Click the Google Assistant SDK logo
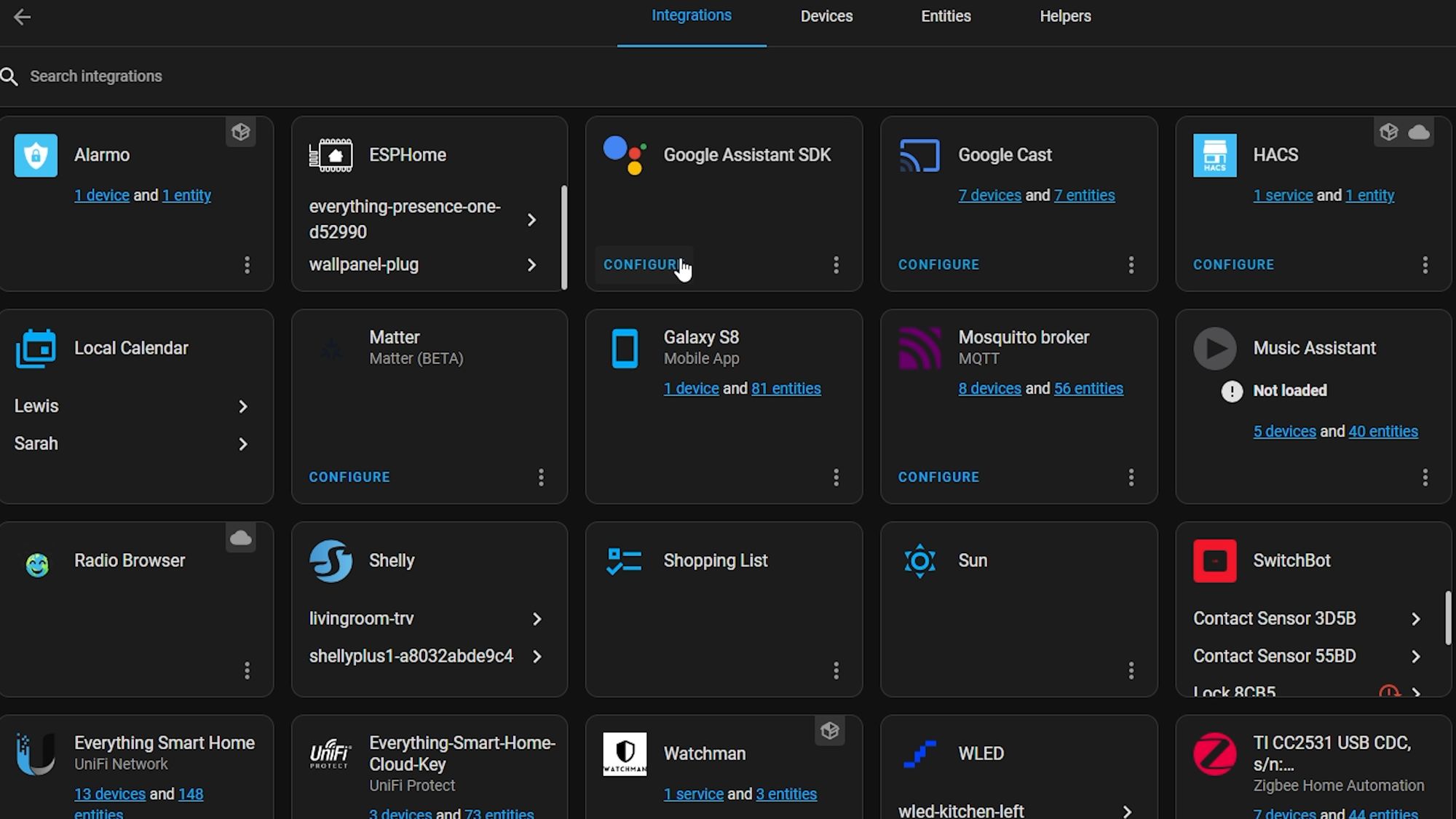The image size is (1456, 819). tap(625, 155)
